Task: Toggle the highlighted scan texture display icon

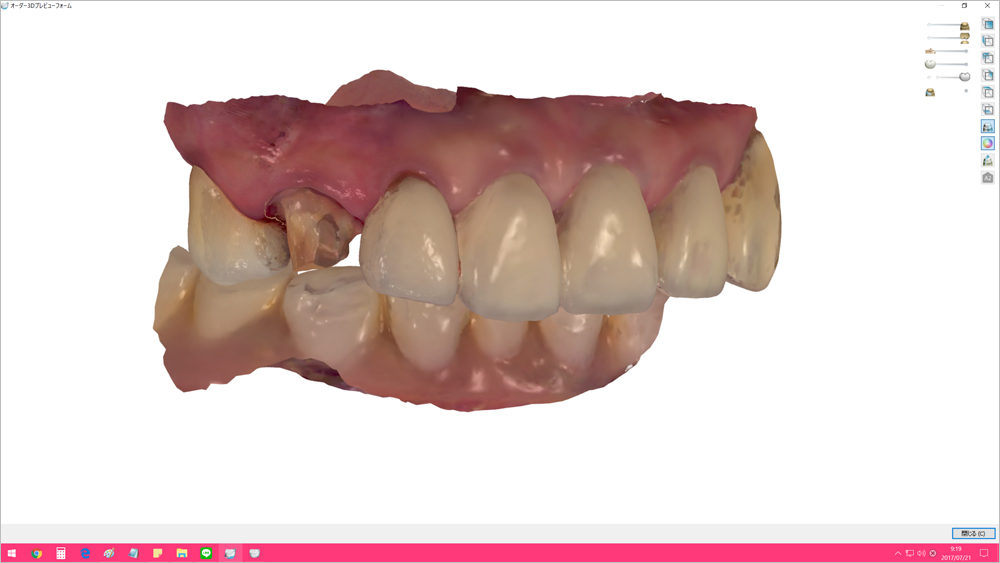Action: click(988, 127)
